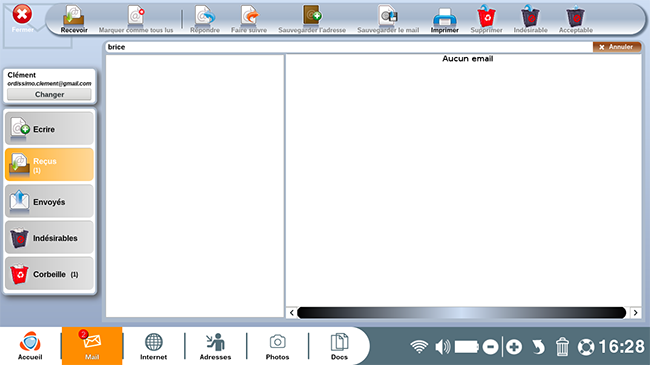Zoom in with plus icon
This screenshot has height=365, width=650.
[514, 346]
